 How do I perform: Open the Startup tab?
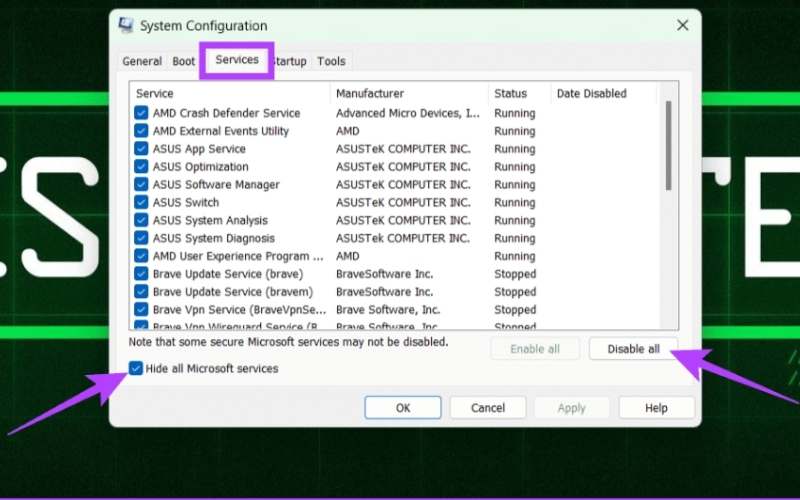tap(290, 61)
